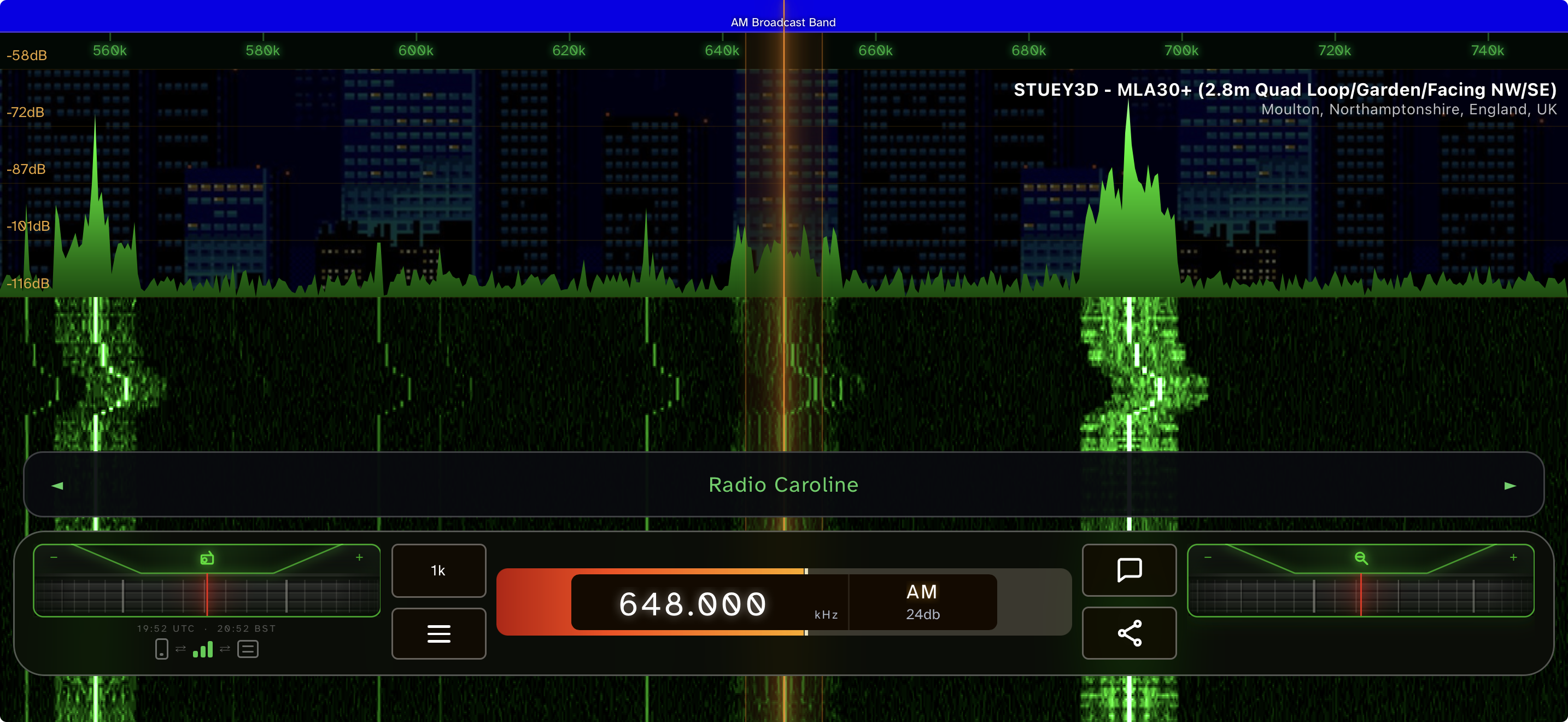Click minus on the zoom dial

pyautogui.click(x=1208, y=557)
